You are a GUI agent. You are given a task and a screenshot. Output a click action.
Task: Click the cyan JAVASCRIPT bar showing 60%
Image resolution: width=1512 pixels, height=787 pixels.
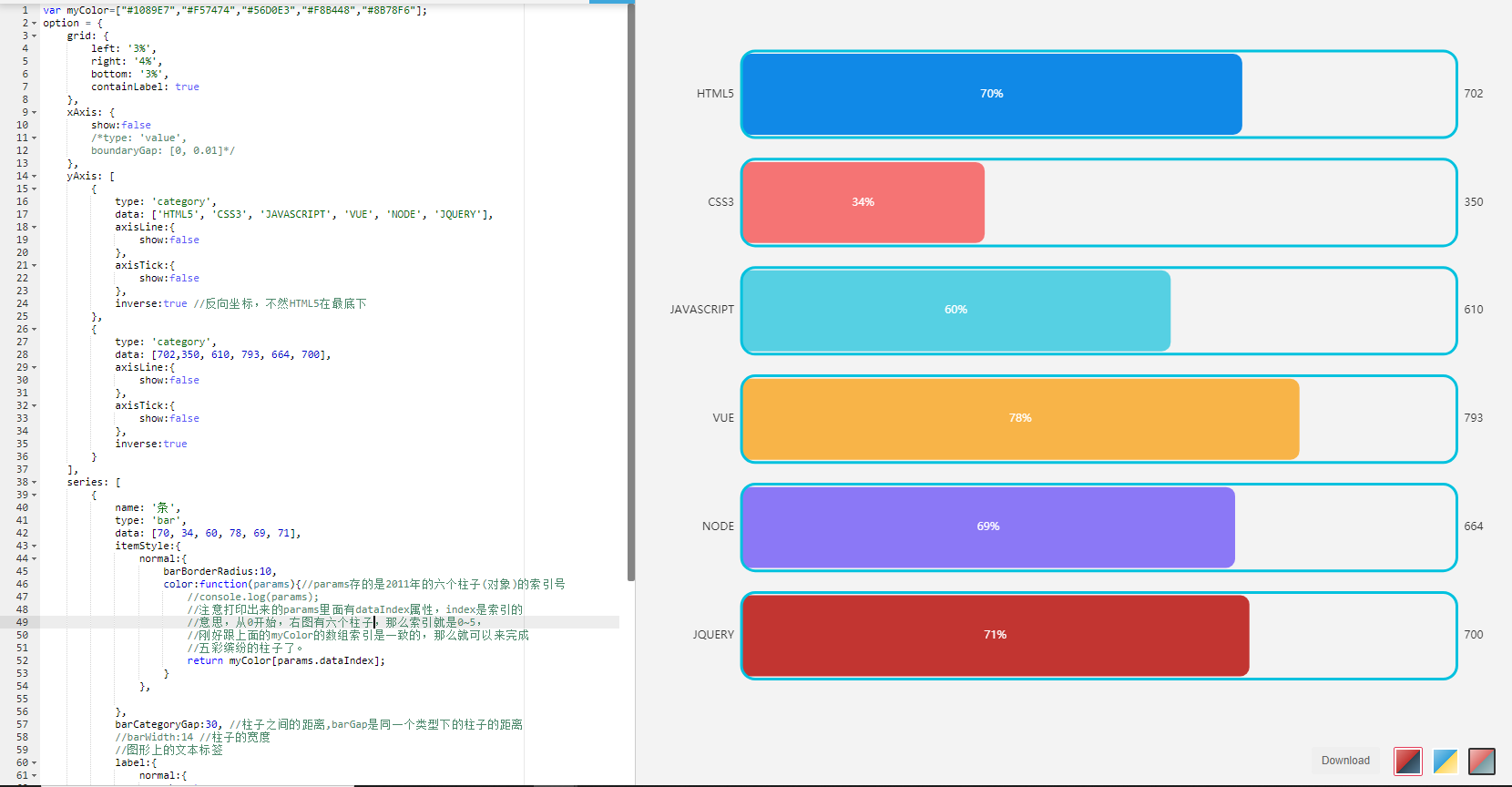click(x=956, y=310)
